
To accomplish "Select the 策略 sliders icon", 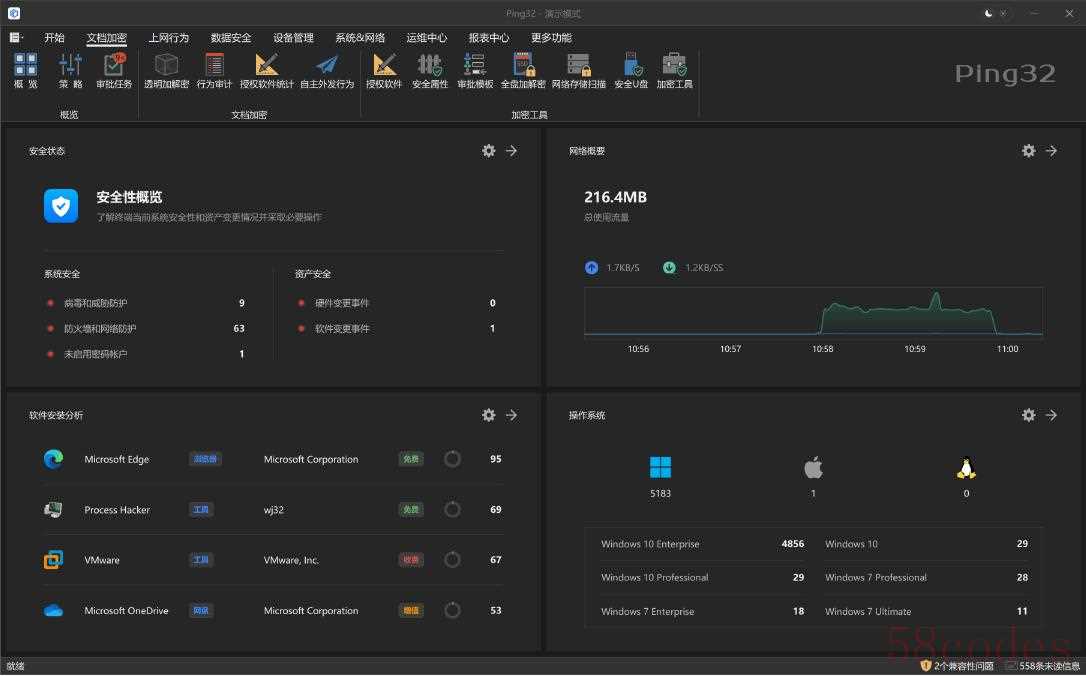I will click(x=70, y=70).
